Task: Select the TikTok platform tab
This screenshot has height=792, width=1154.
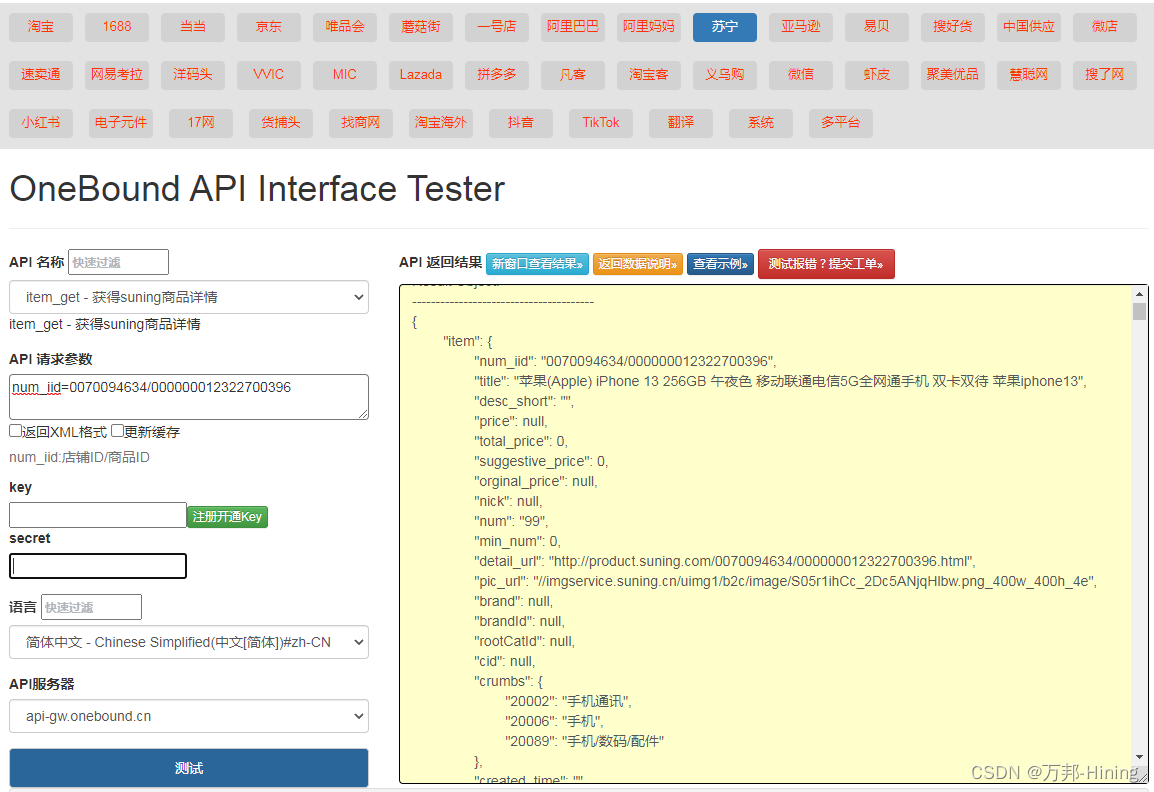Action: point(600,123)
